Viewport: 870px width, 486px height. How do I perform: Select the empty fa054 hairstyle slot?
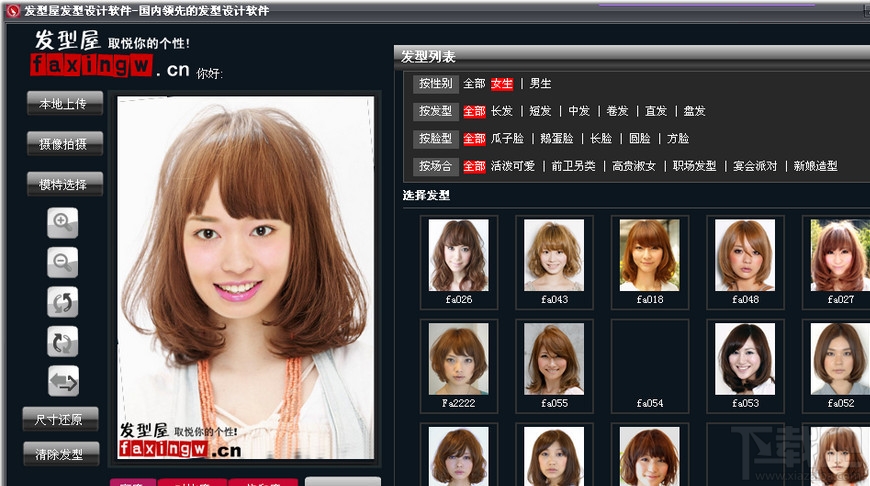(650, 365)
